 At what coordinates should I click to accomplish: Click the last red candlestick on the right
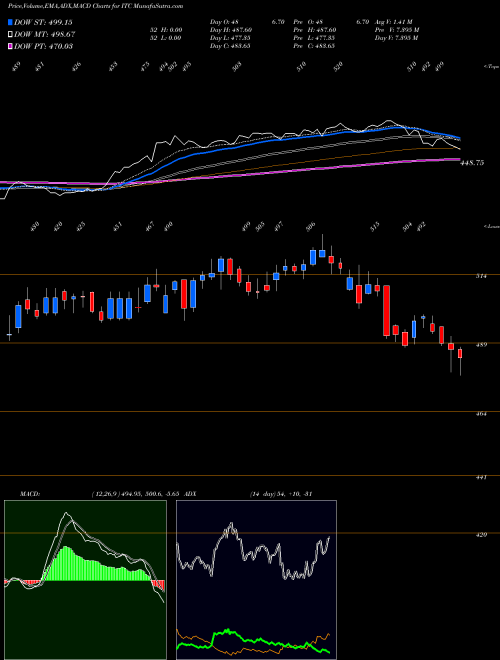460,353
